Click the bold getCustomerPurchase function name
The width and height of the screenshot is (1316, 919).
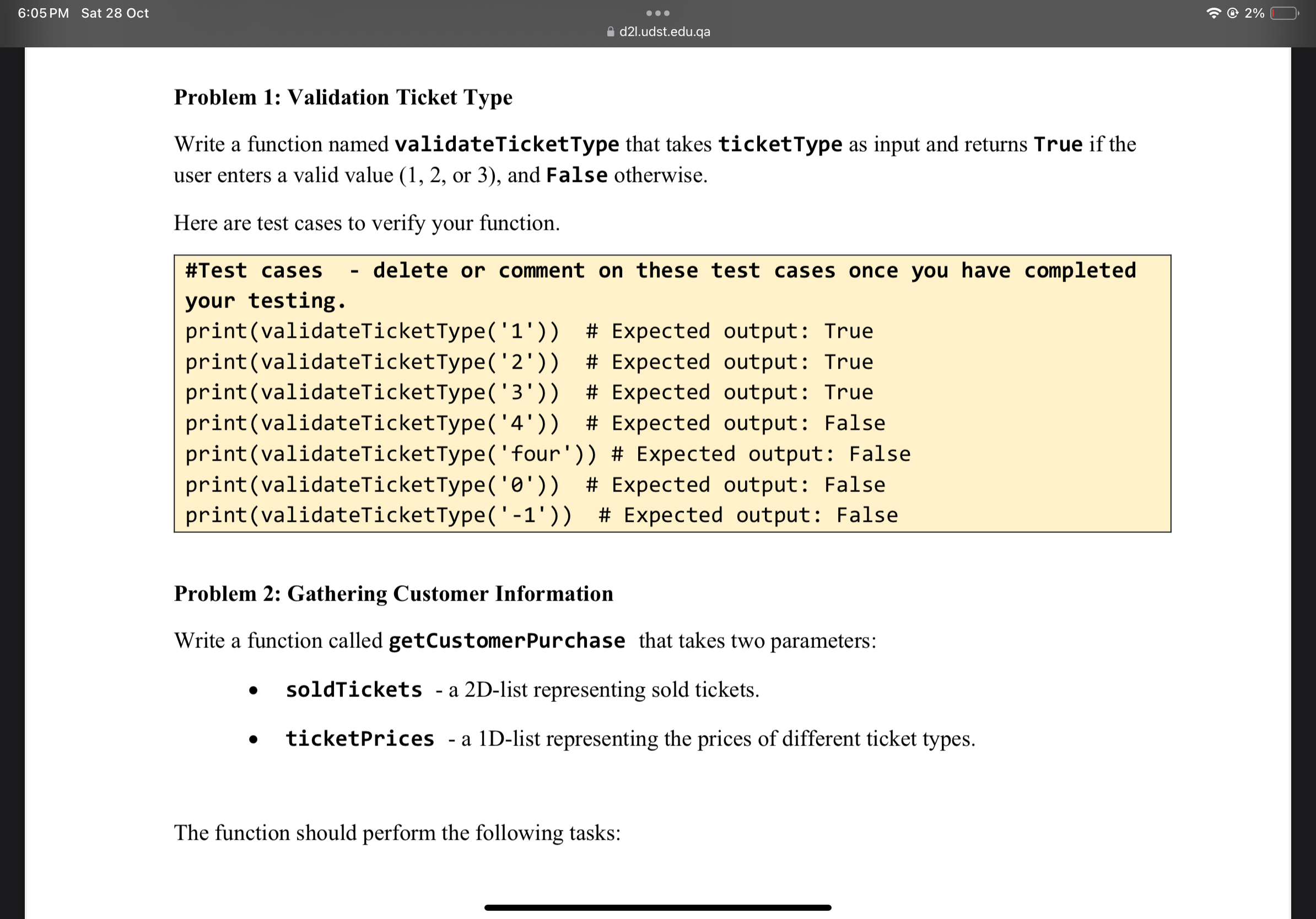coord(506,641)
